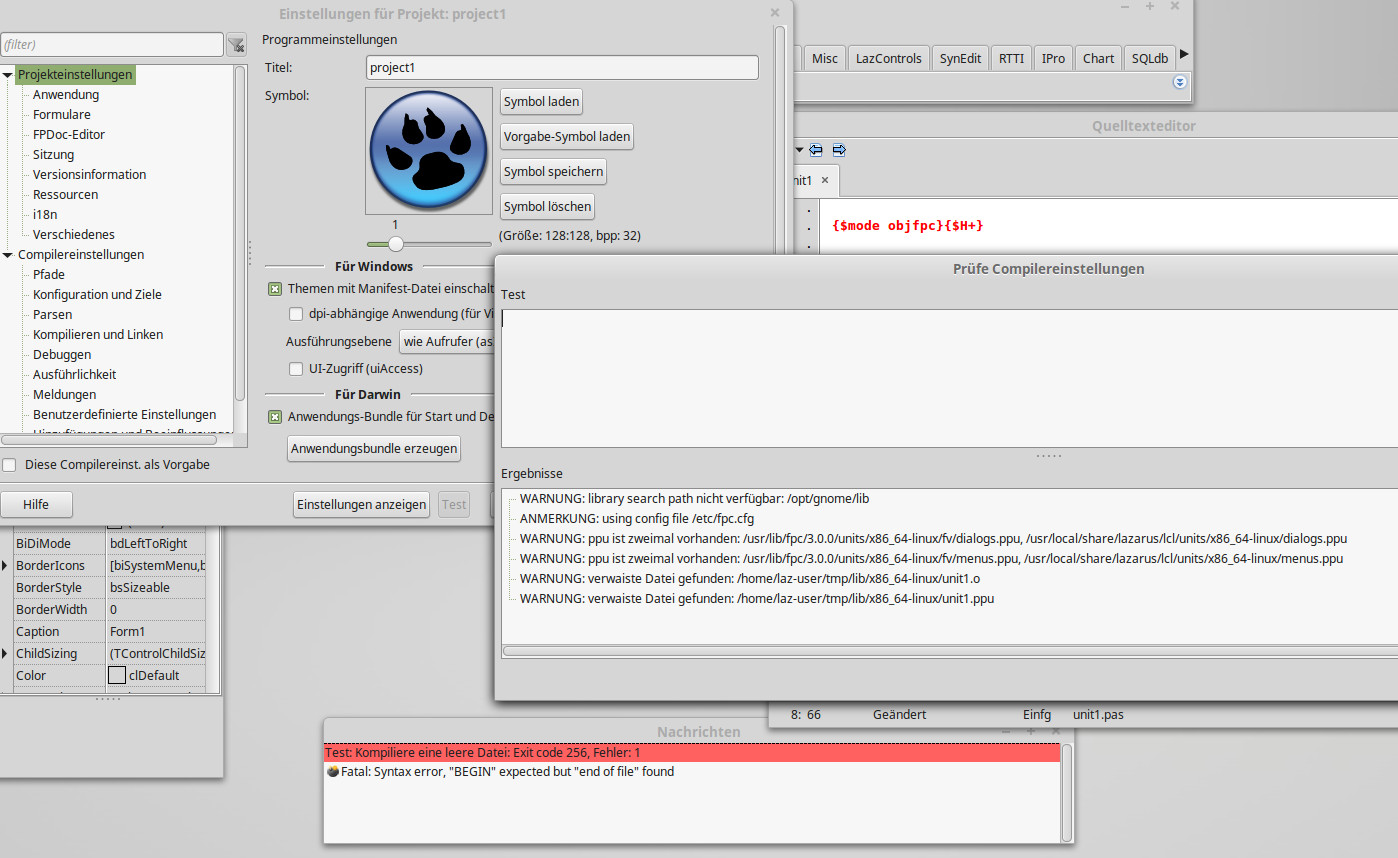Click the 'Symbol laden' button
The width and height of the screenshot is (1398, 858).
click(541, 102)
